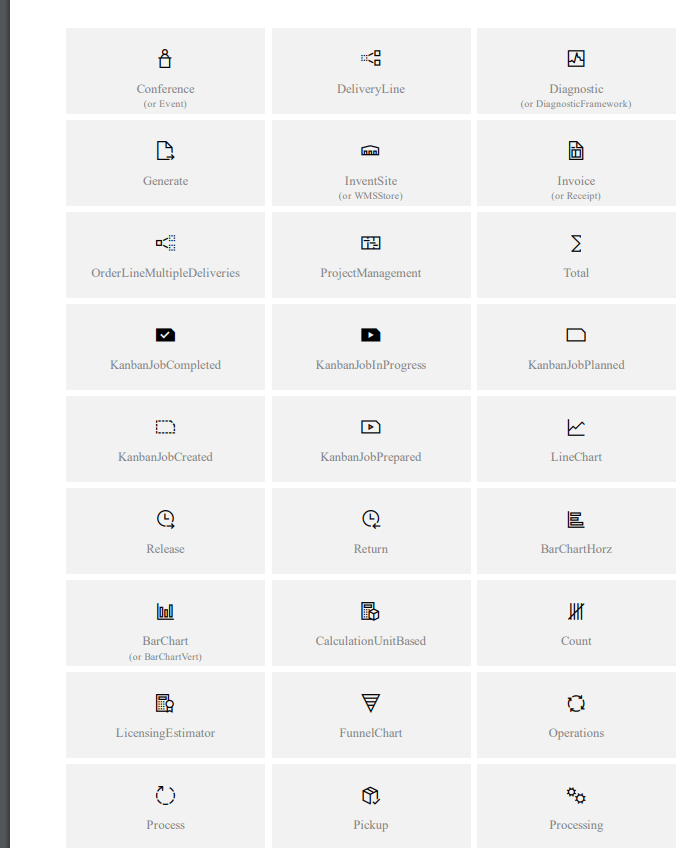Select the Count tally icon
Viewport: 700px width, 848px height.
click(x=576, y=611)
